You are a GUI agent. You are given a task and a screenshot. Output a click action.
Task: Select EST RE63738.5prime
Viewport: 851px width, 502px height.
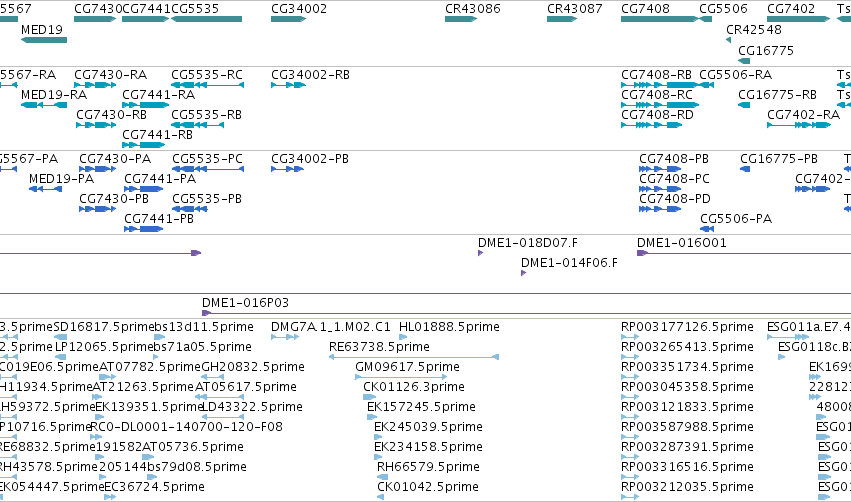pos(414,357)
